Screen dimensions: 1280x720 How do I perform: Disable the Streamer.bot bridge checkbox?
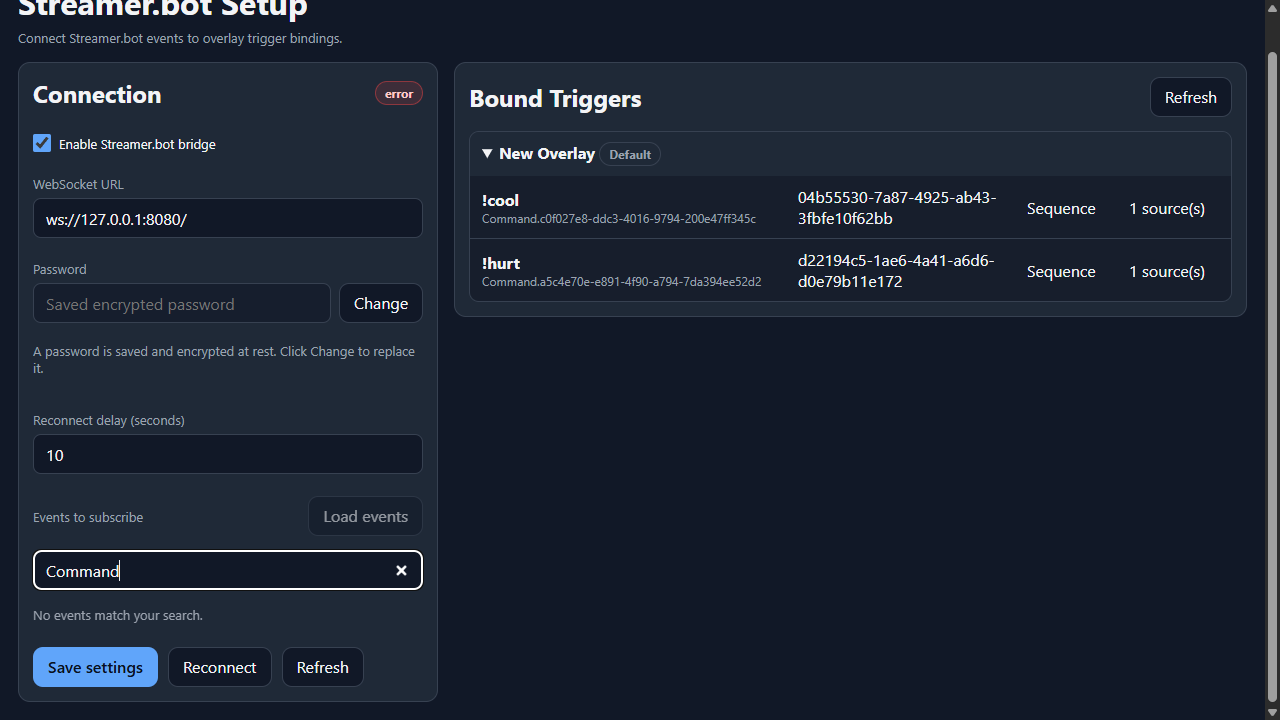coord(42,143)
